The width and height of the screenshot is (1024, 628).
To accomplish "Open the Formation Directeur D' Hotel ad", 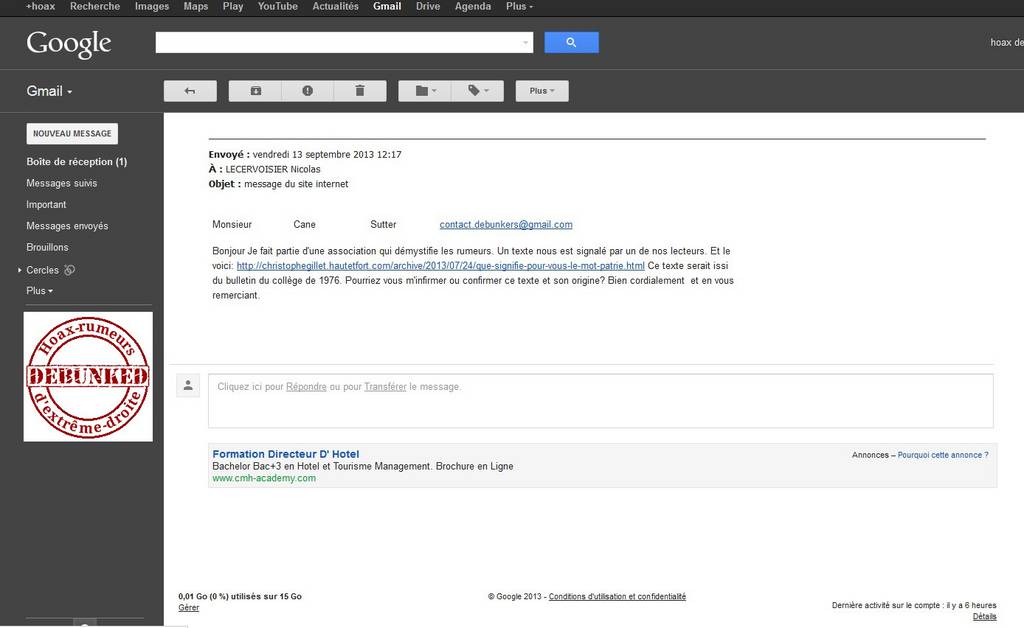I will click(x=286, y=454).
